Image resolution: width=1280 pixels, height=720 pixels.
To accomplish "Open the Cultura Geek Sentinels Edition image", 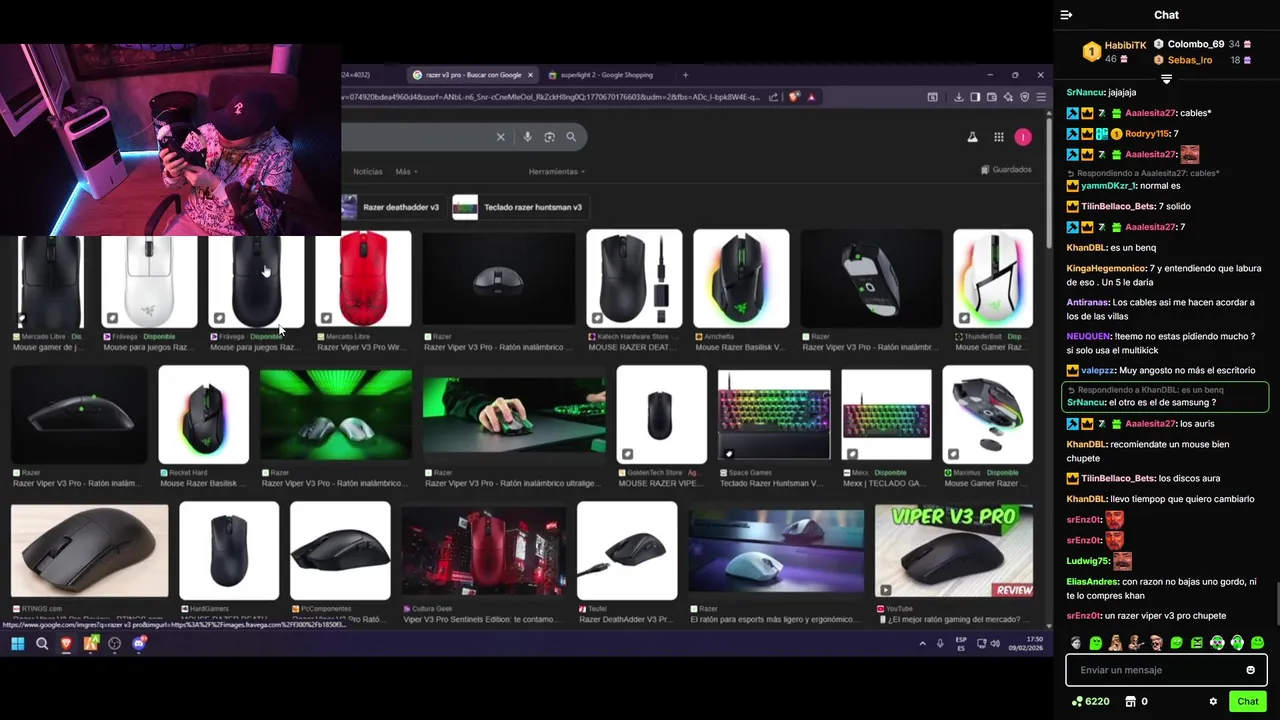I will [484, 552].
